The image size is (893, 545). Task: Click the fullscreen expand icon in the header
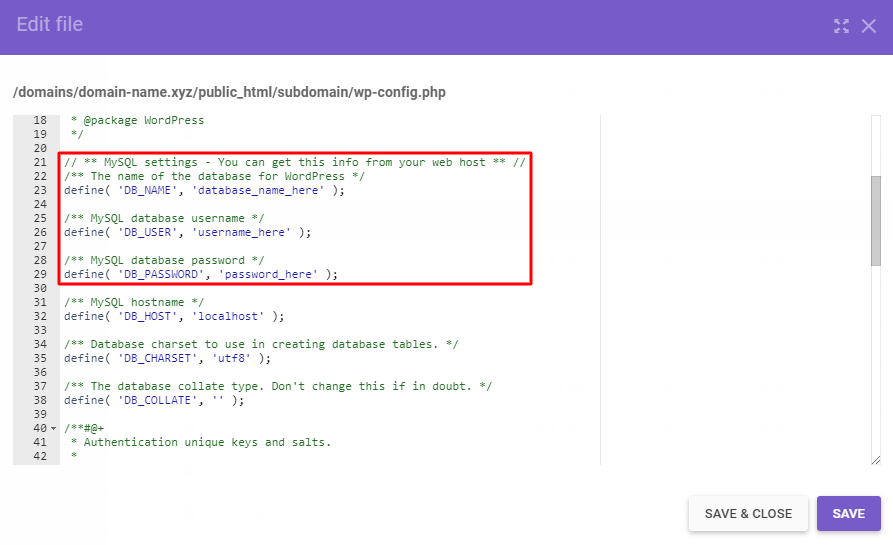tap(841, 26)
